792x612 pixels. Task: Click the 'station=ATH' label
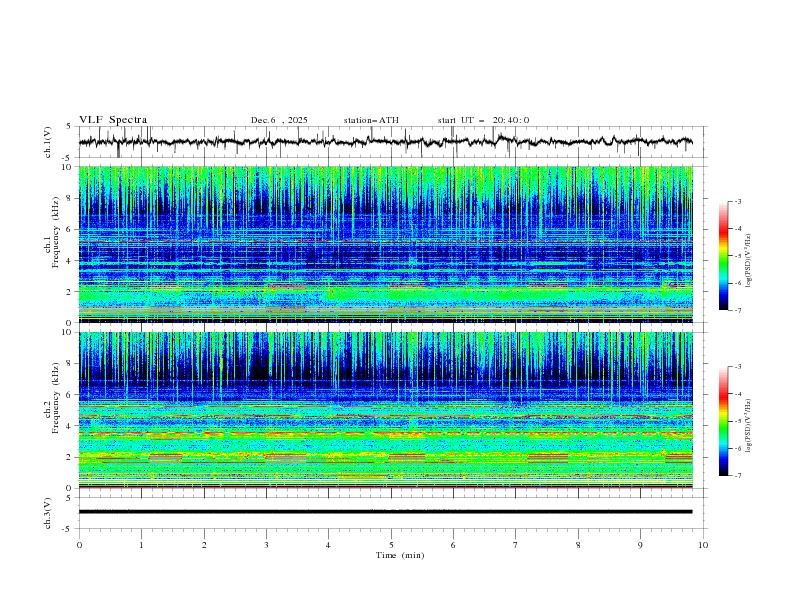click(x=371, y=120)
